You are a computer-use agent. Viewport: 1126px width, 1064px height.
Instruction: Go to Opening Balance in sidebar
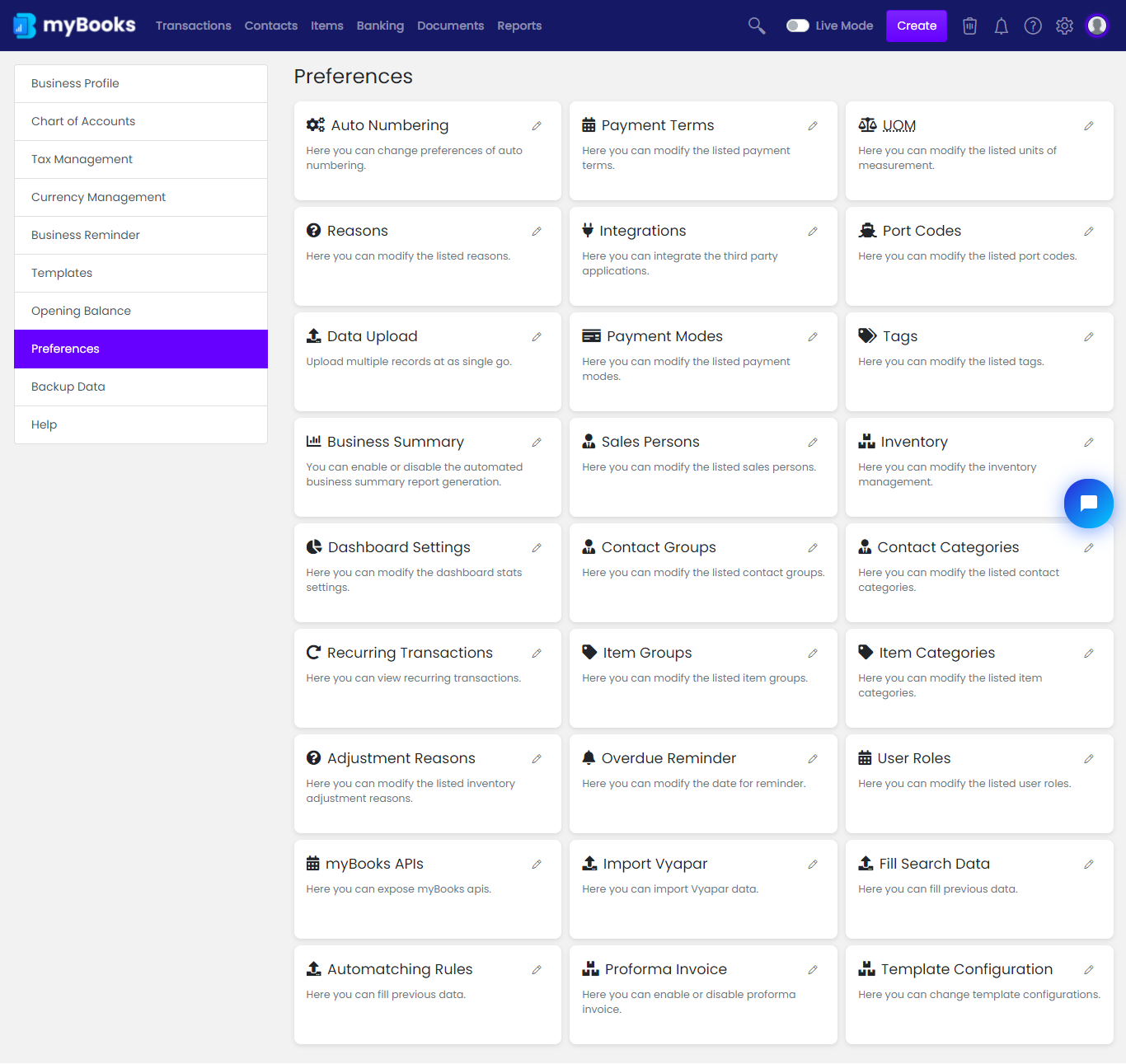(141, 311)
